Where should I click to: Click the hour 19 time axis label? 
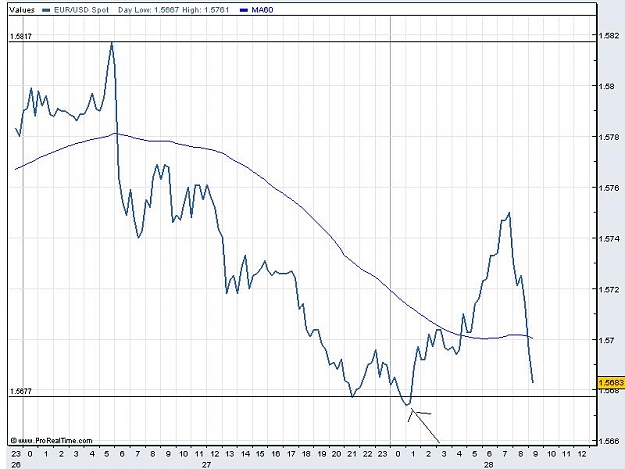pyautogui.click(x=321, y=454)
